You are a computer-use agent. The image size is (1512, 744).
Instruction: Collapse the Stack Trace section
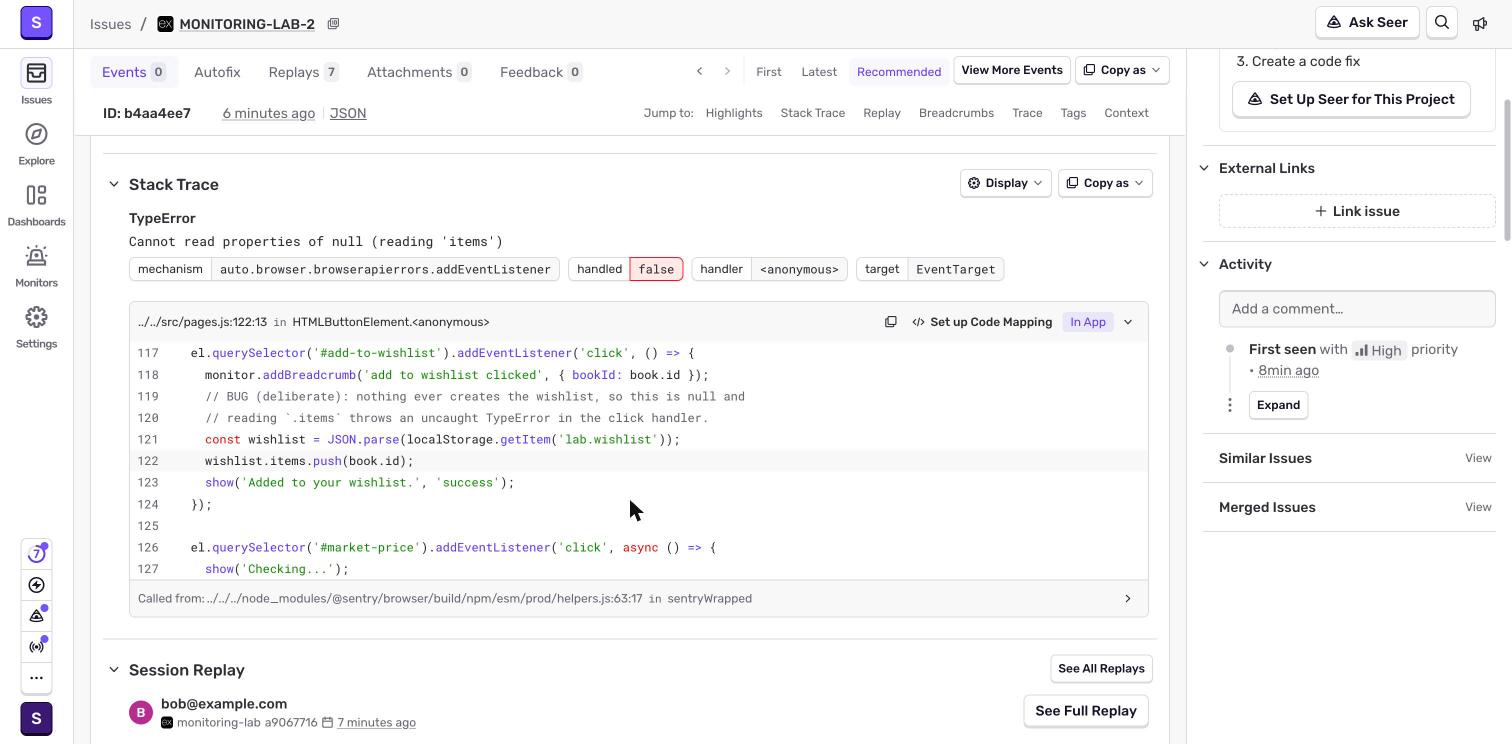click(114, 184)
